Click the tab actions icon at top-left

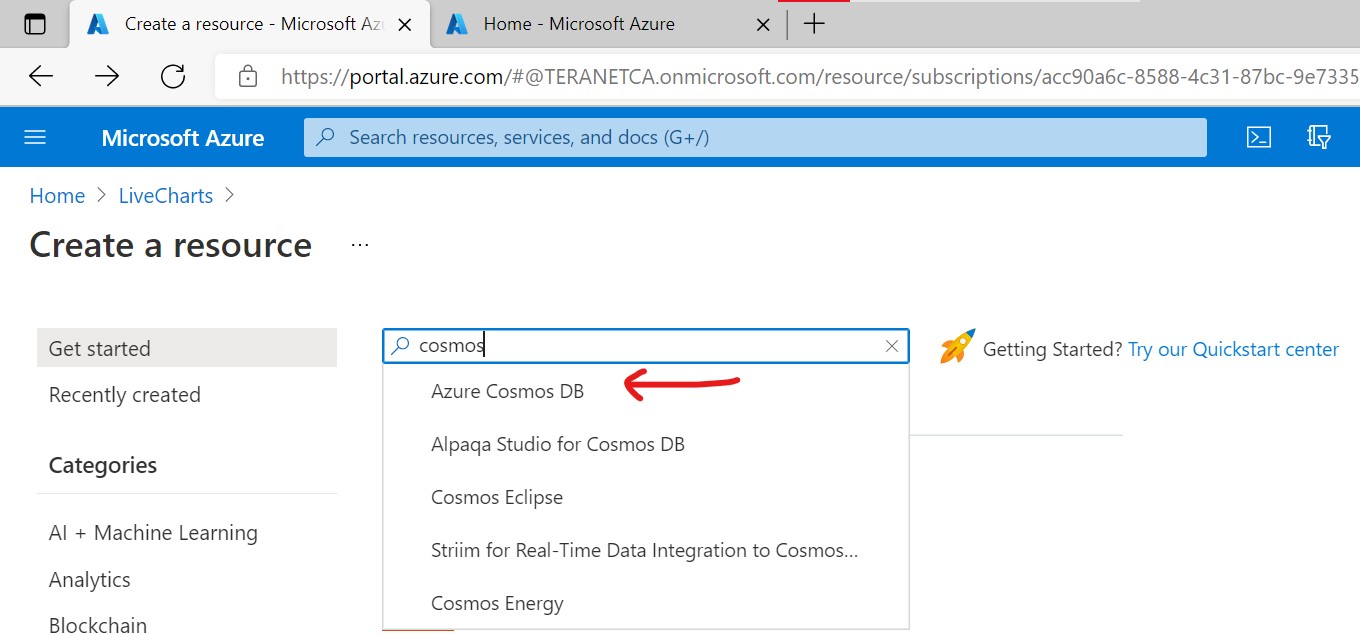(x=35, y=24)
